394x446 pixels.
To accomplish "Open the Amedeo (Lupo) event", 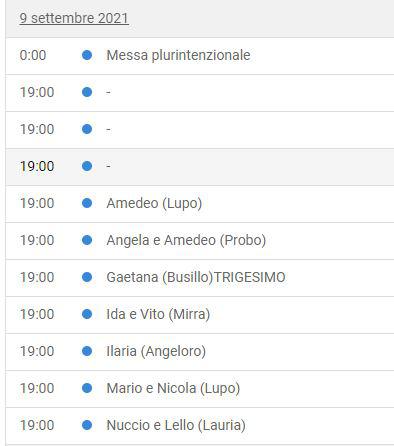I will [x=154, y=203].
